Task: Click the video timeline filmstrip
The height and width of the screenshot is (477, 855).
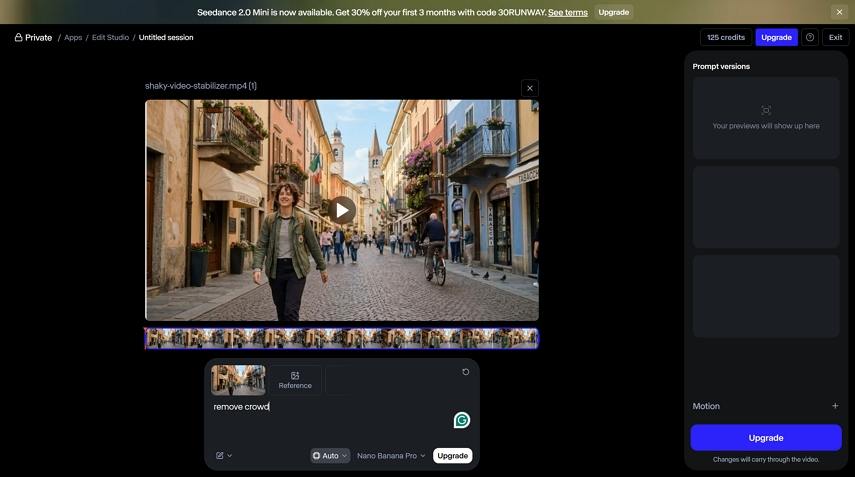Action: point(342,339)
